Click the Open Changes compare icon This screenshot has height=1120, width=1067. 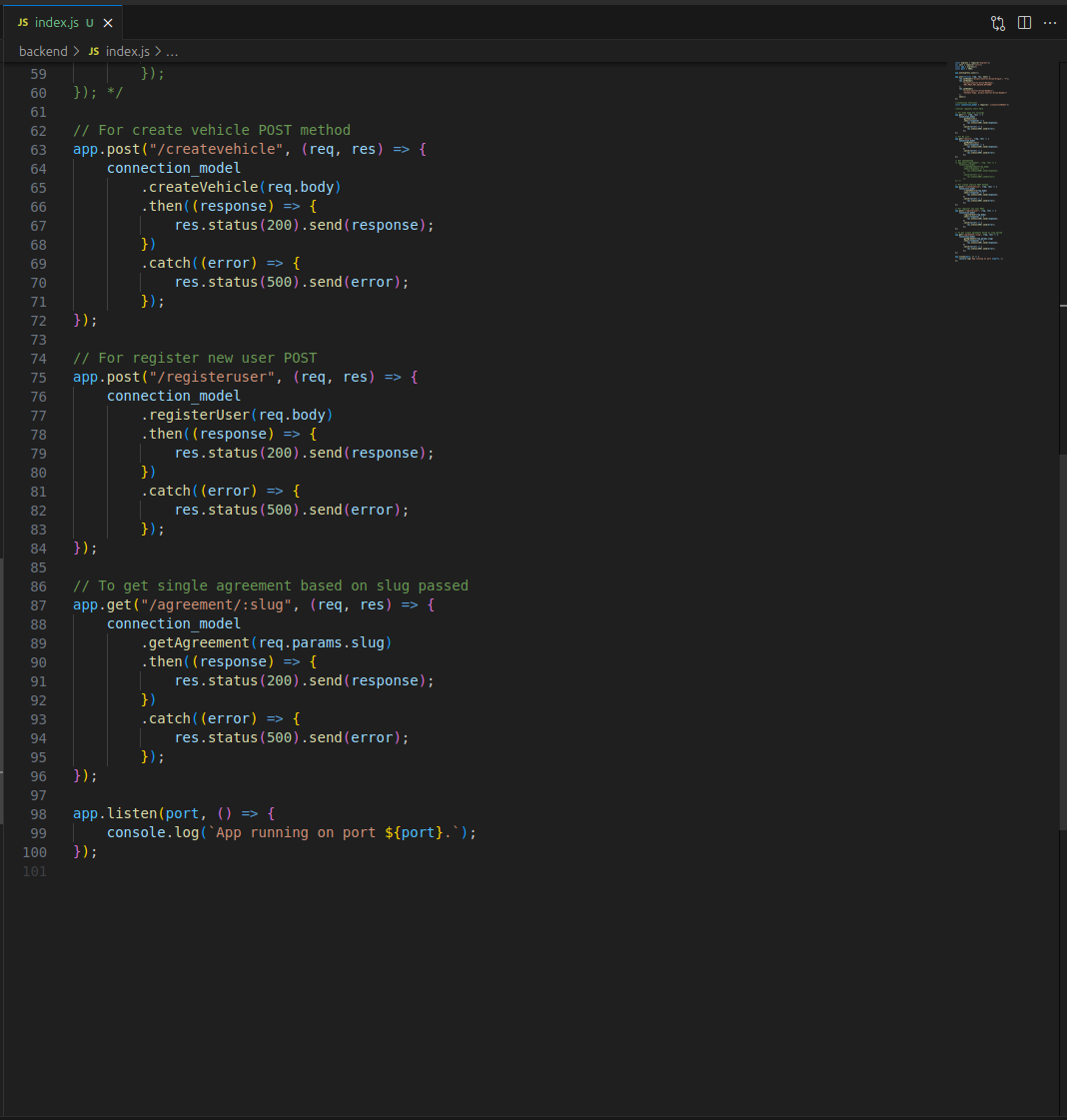coord(997,23)
